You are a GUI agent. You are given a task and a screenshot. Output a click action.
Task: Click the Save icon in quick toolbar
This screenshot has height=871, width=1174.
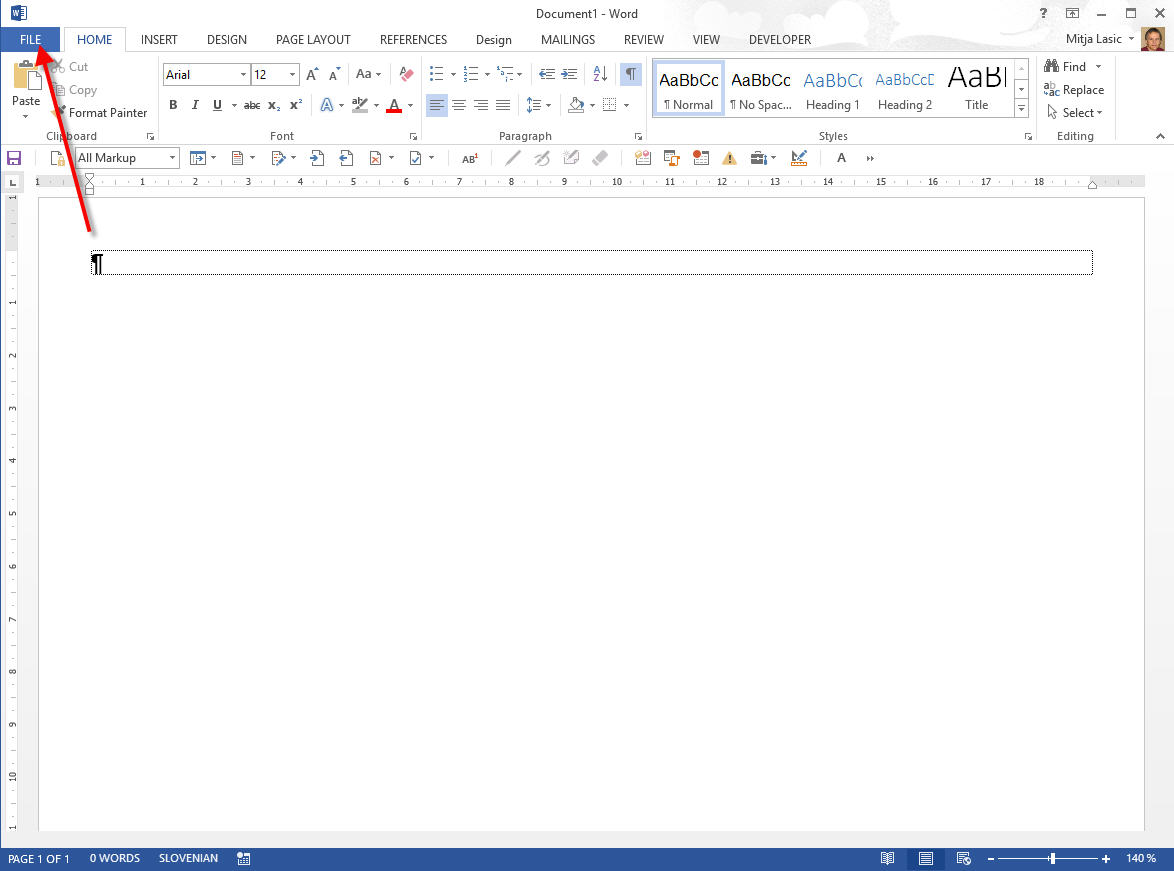coord(14,158)
